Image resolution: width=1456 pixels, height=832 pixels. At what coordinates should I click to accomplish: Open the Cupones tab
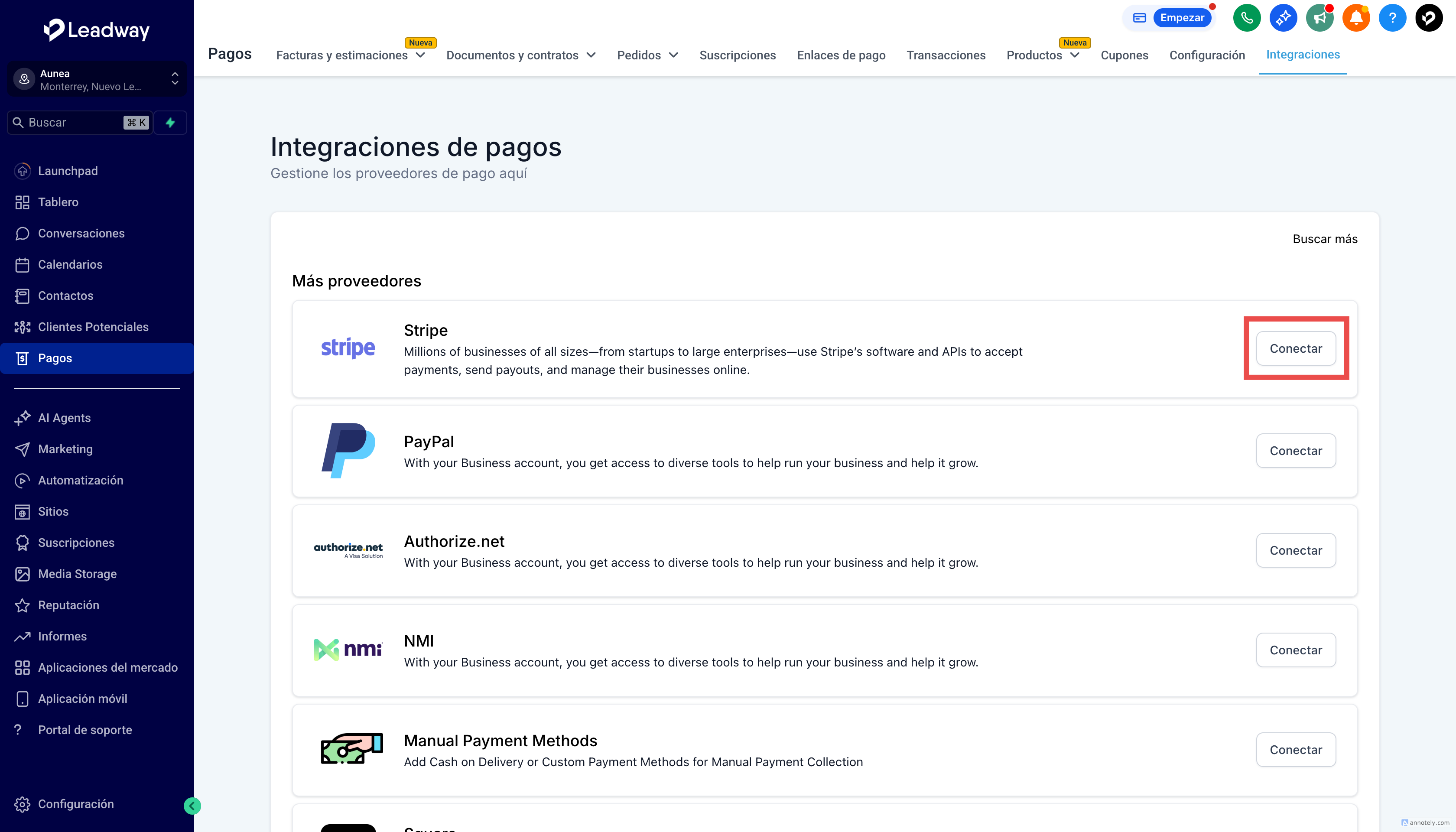[x=1124, y=55]
